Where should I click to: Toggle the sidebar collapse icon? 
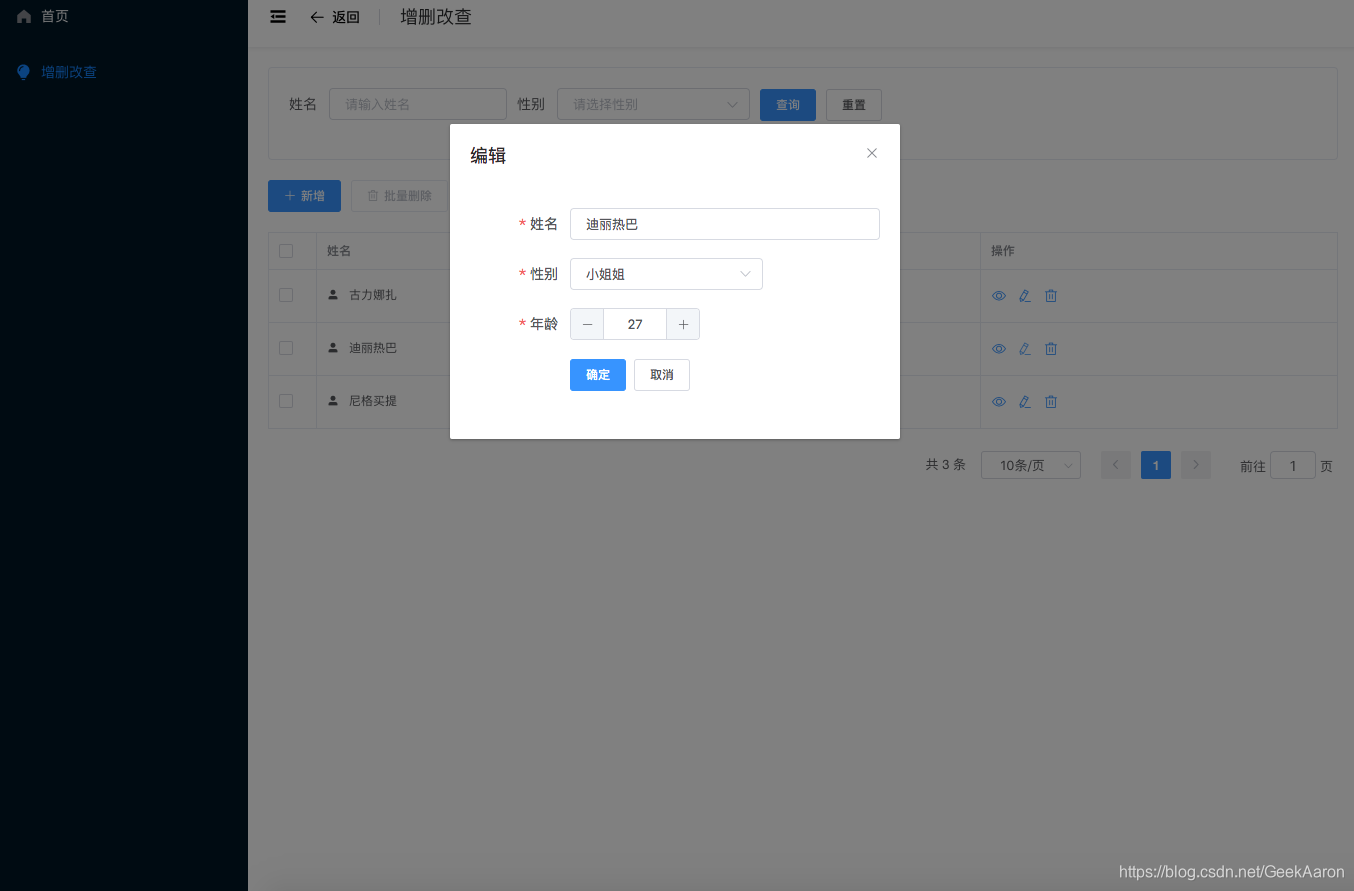[278, 16]
